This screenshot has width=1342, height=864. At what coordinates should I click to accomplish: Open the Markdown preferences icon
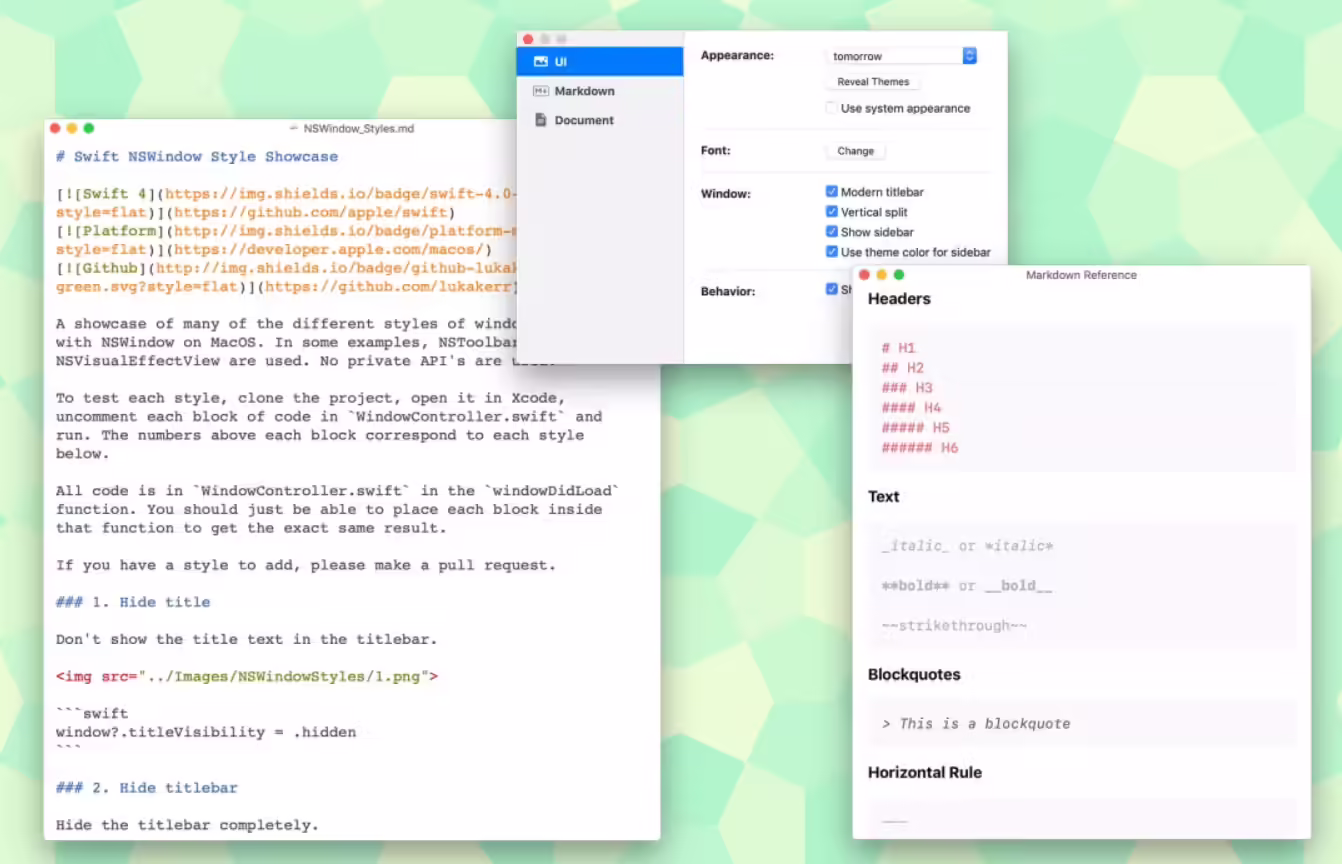(541, 91)
